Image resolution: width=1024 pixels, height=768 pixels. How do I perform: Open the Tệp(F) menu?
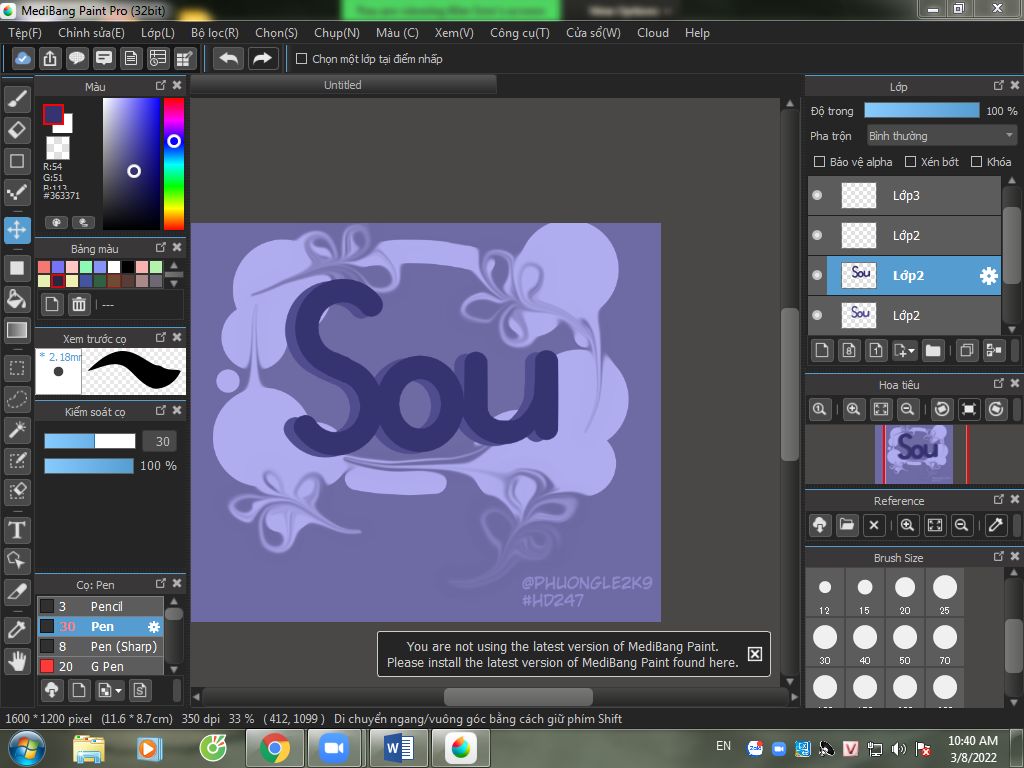[25, 33]
